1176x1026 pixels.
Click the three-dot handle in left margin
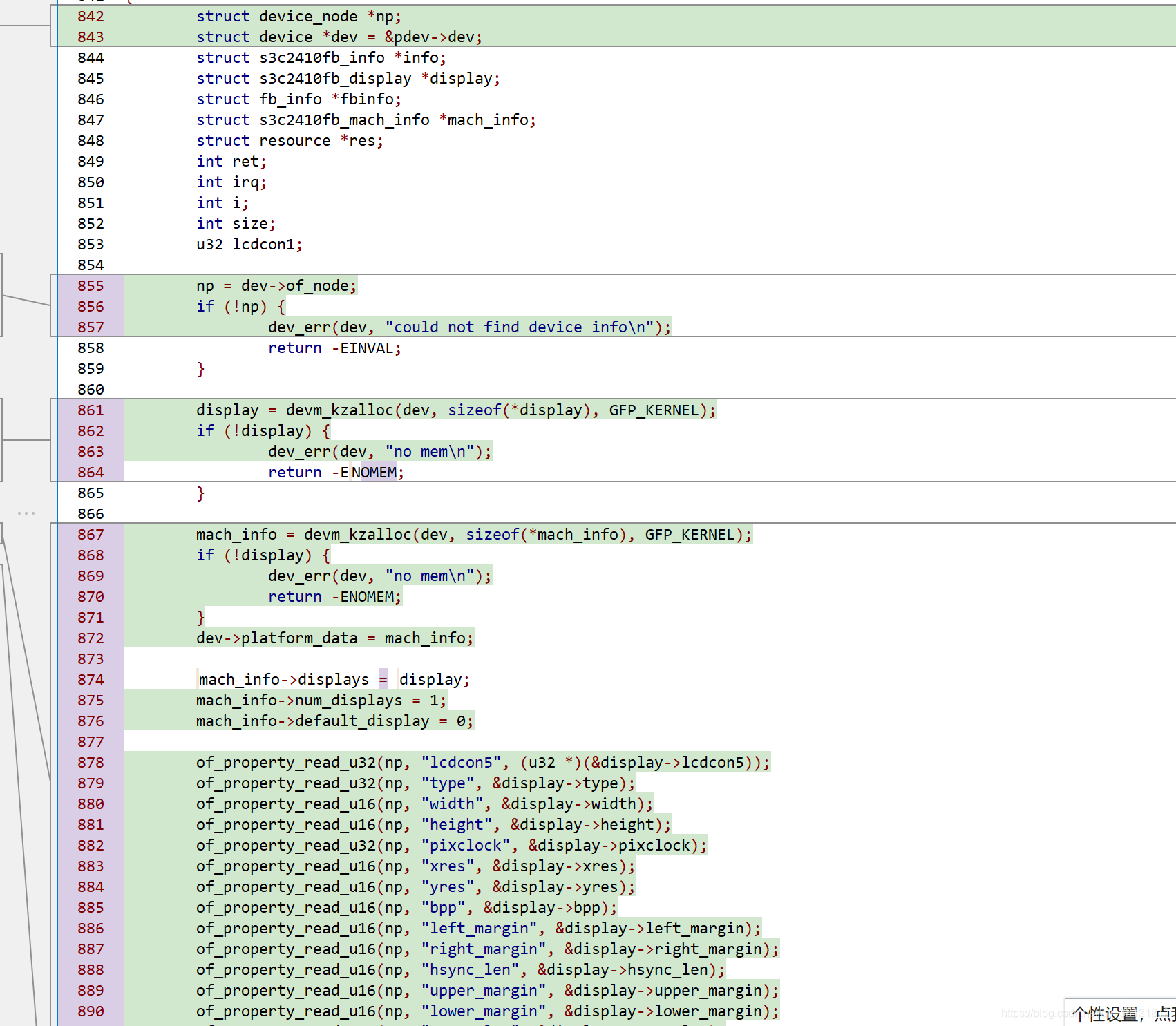coord(26,513)
